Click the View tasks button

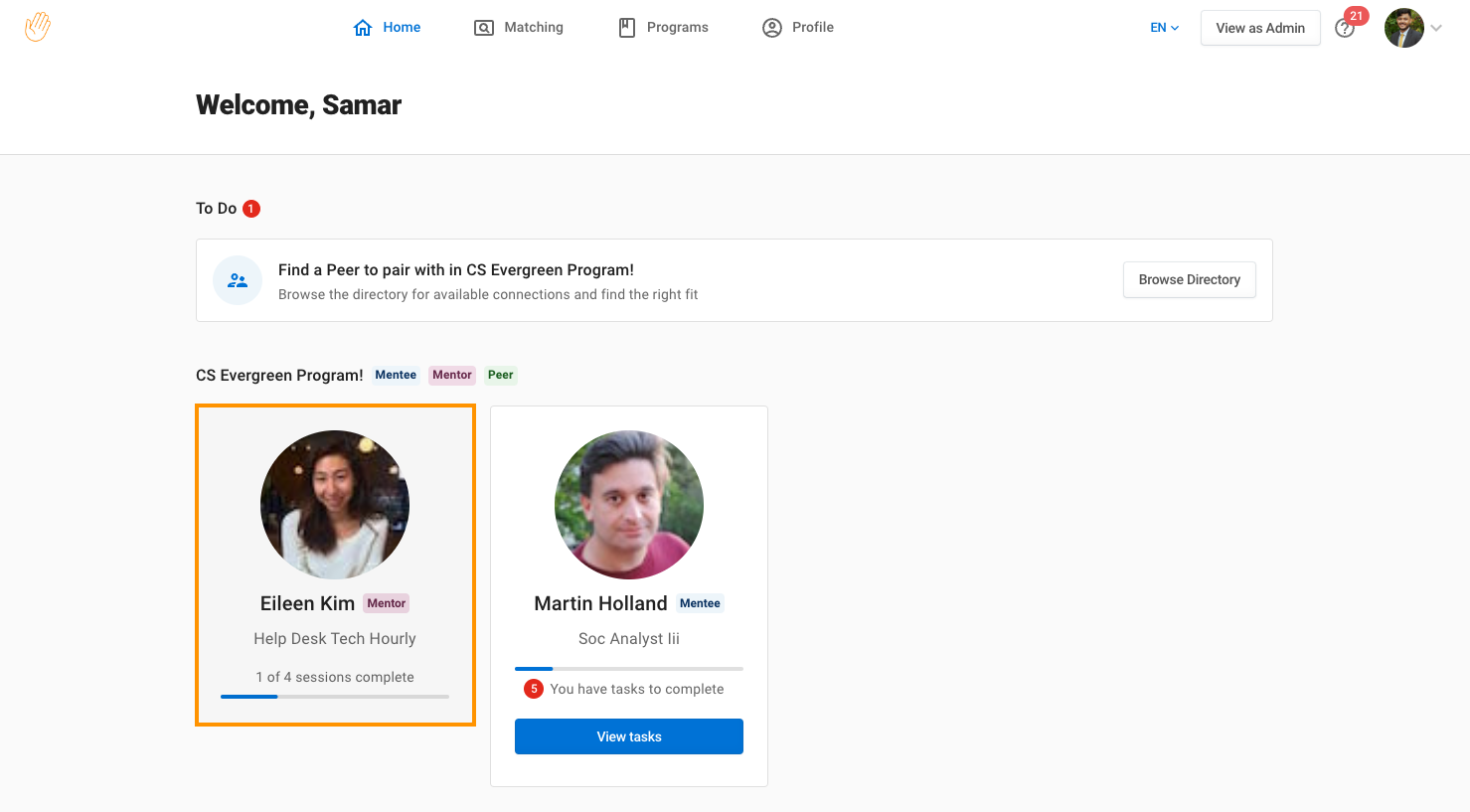(629, 736)
